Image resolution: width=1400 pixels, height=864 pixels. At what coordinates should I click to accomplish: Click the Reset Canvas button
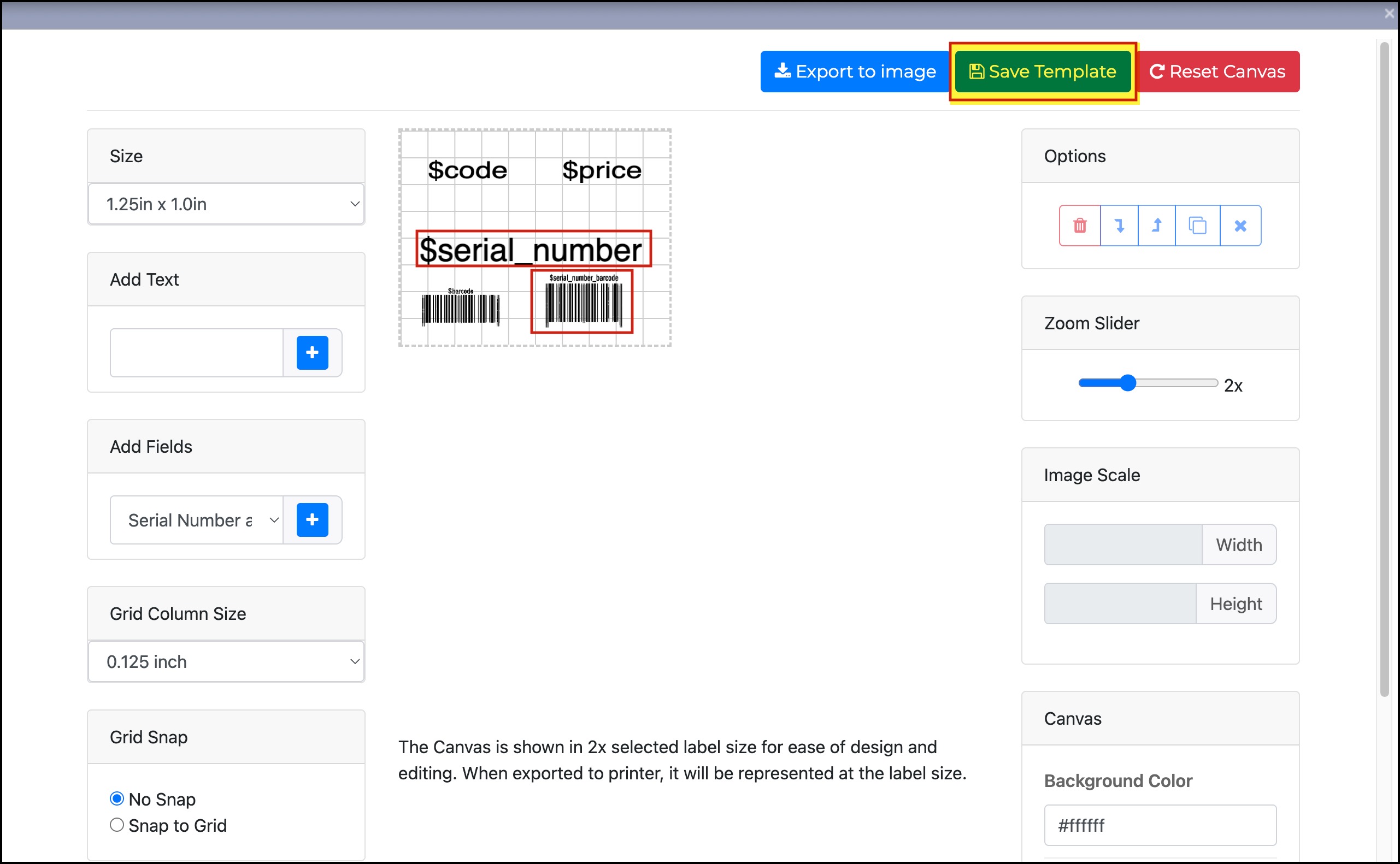coord(1217,72)
